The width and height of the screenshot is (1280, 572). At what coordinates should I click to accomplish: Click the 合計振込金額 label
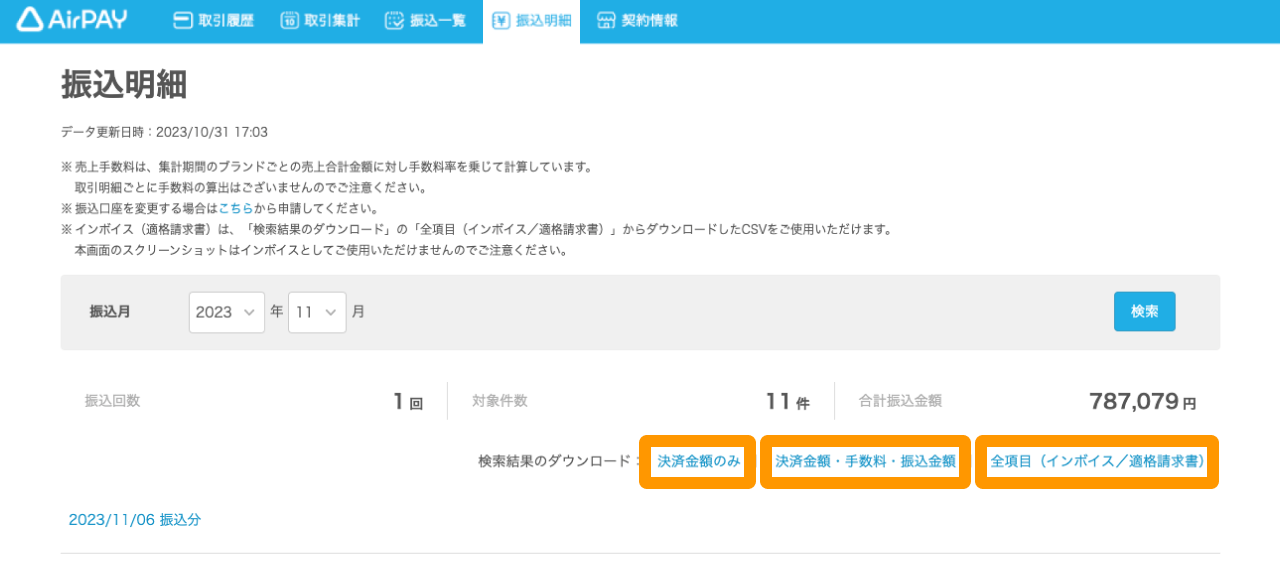[900, 401]
